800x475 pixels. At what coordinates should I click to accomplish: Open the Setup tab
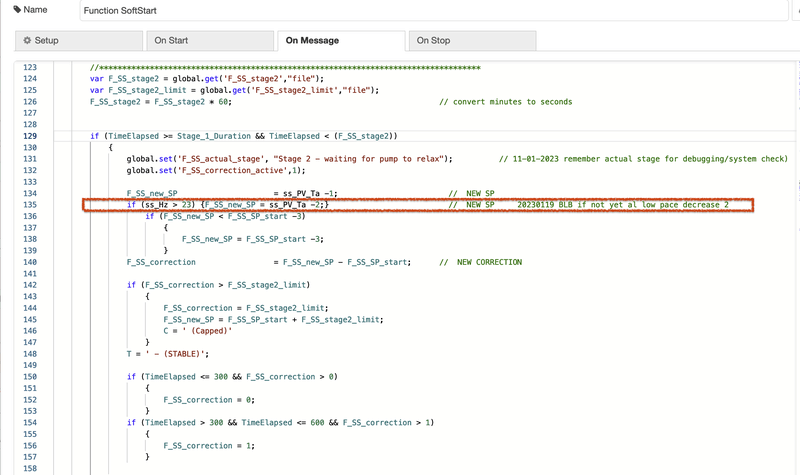tap(79, 41)
